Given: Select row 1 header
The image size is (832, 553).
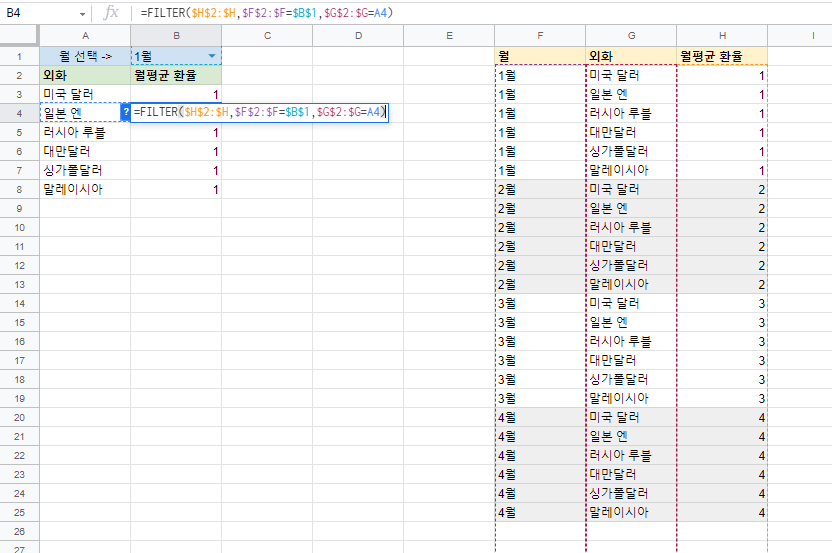Looking at the screenshot, I should (x=20, y=56).
